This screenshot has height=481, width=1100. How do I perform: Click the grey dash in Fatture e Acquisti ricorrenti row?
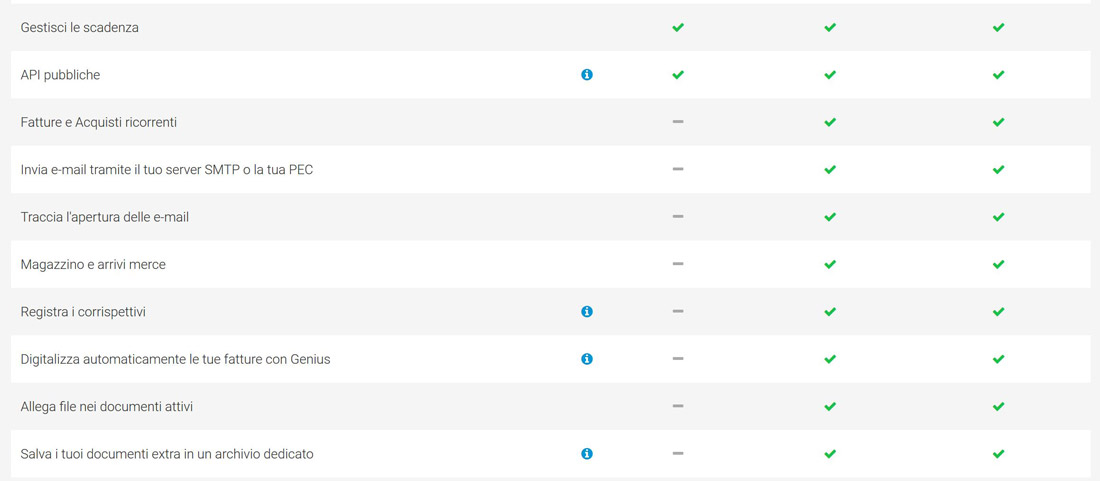coord(678,122)
